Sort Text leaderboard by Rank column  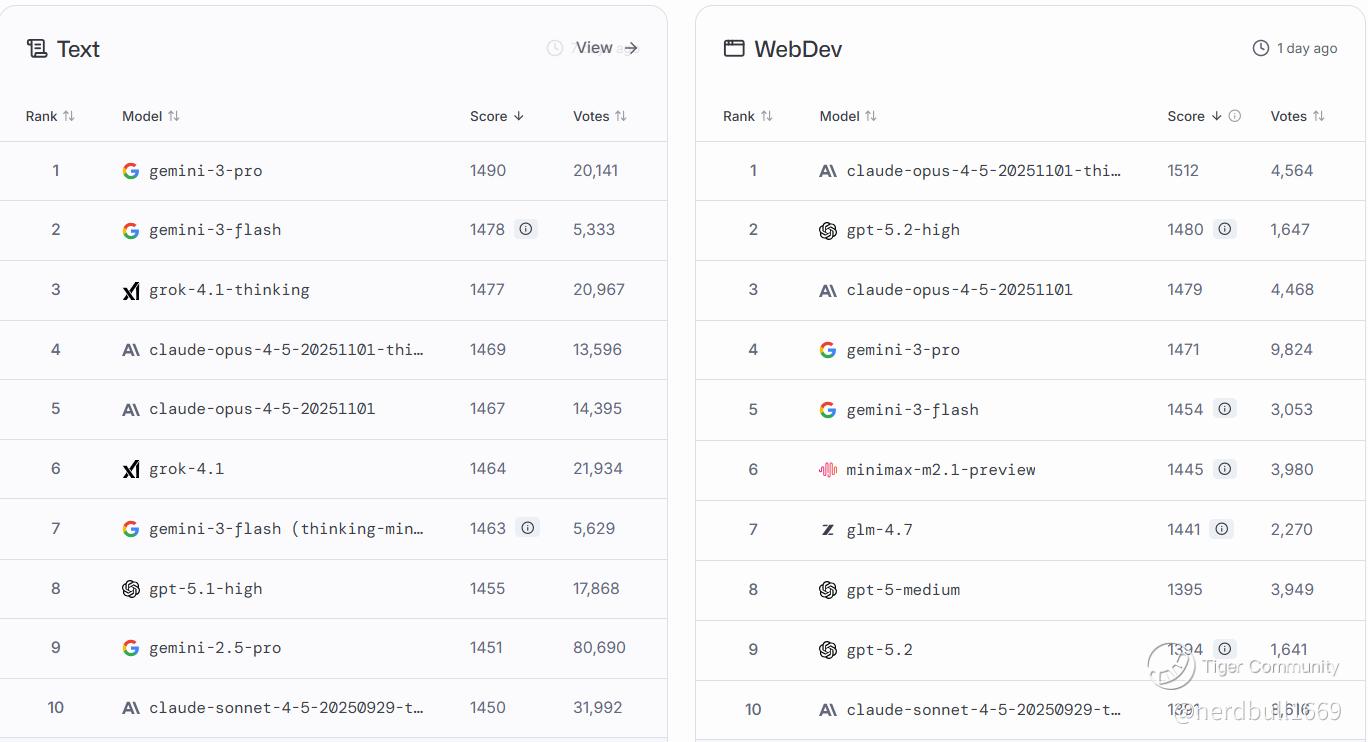pos(50,116)
